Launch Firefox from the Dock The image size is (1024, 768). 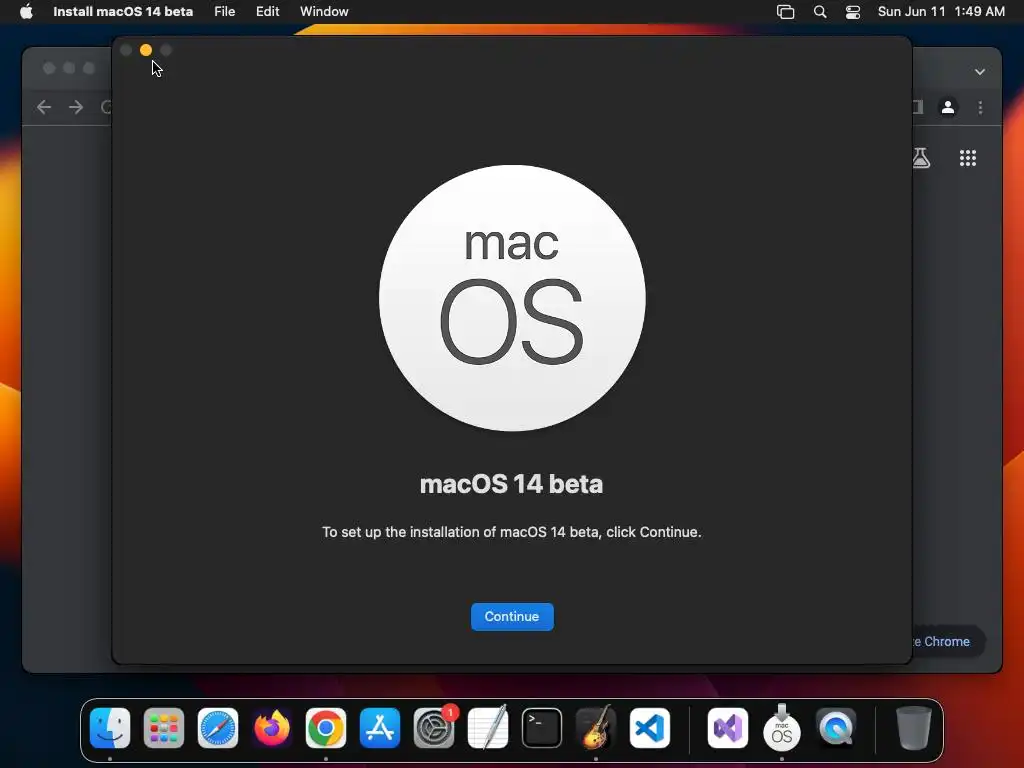[272, 728]
